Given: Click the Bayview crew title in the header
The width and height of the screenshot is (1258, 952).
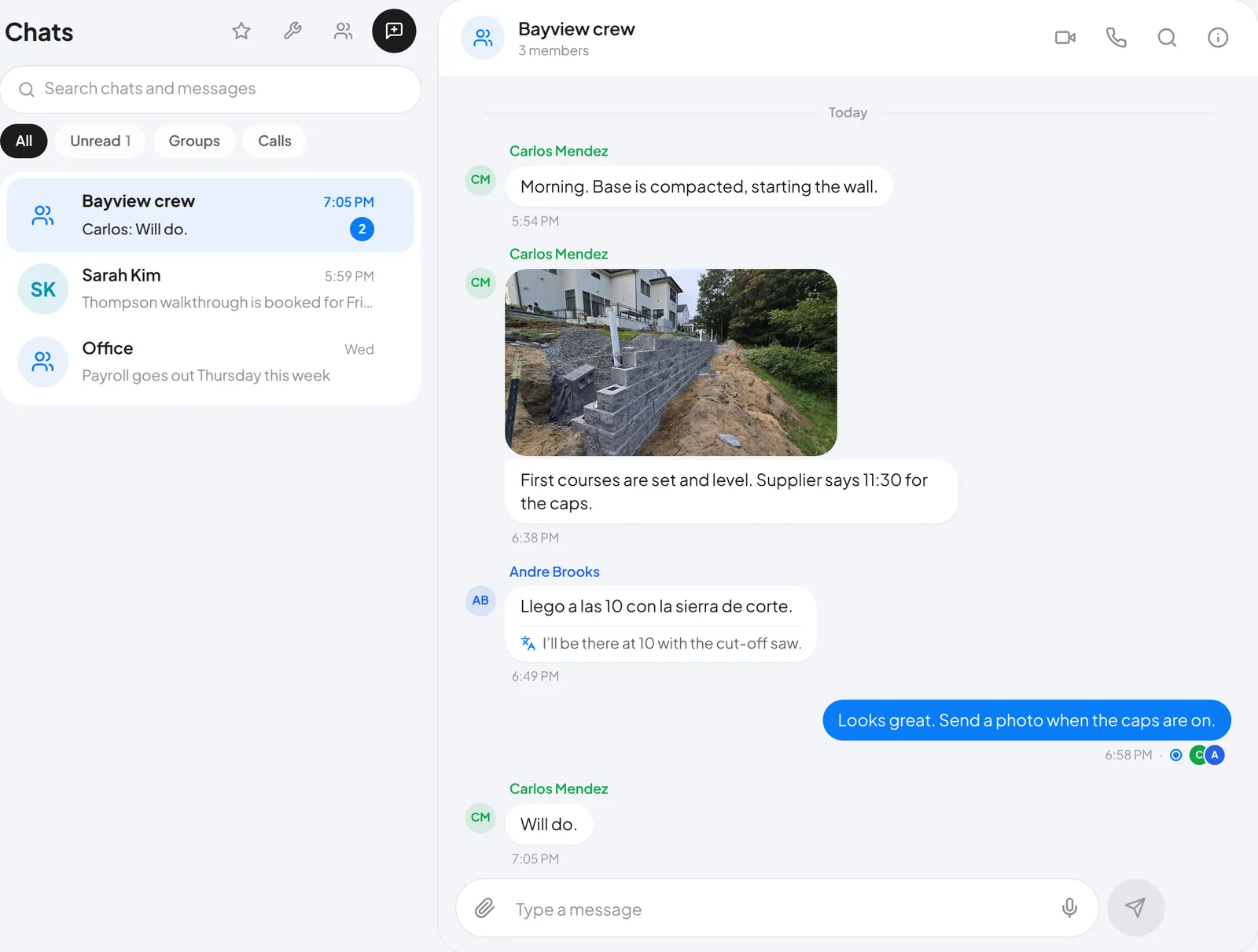Looking at the screenshot, I should [576, 29].
